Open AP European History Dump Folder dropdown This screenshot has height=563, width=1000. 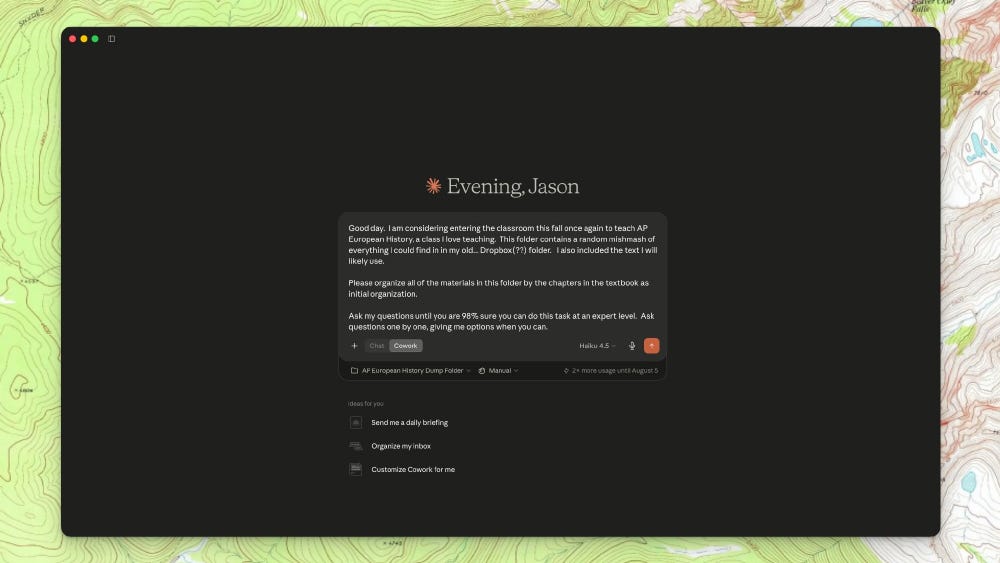(411, 370)
